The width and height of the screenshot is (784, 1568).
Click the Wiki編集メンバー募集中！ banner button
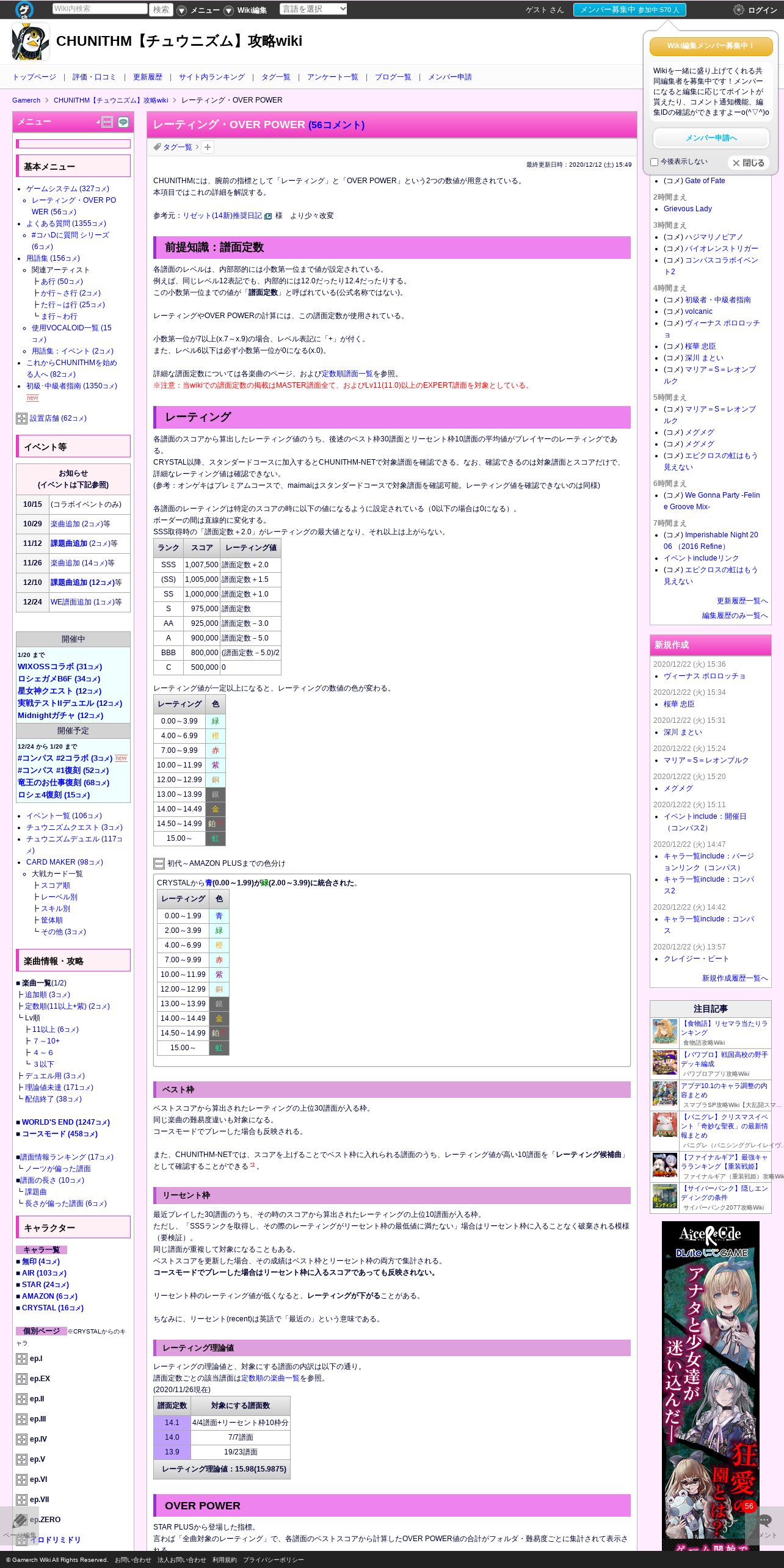[x=711, y=46]
